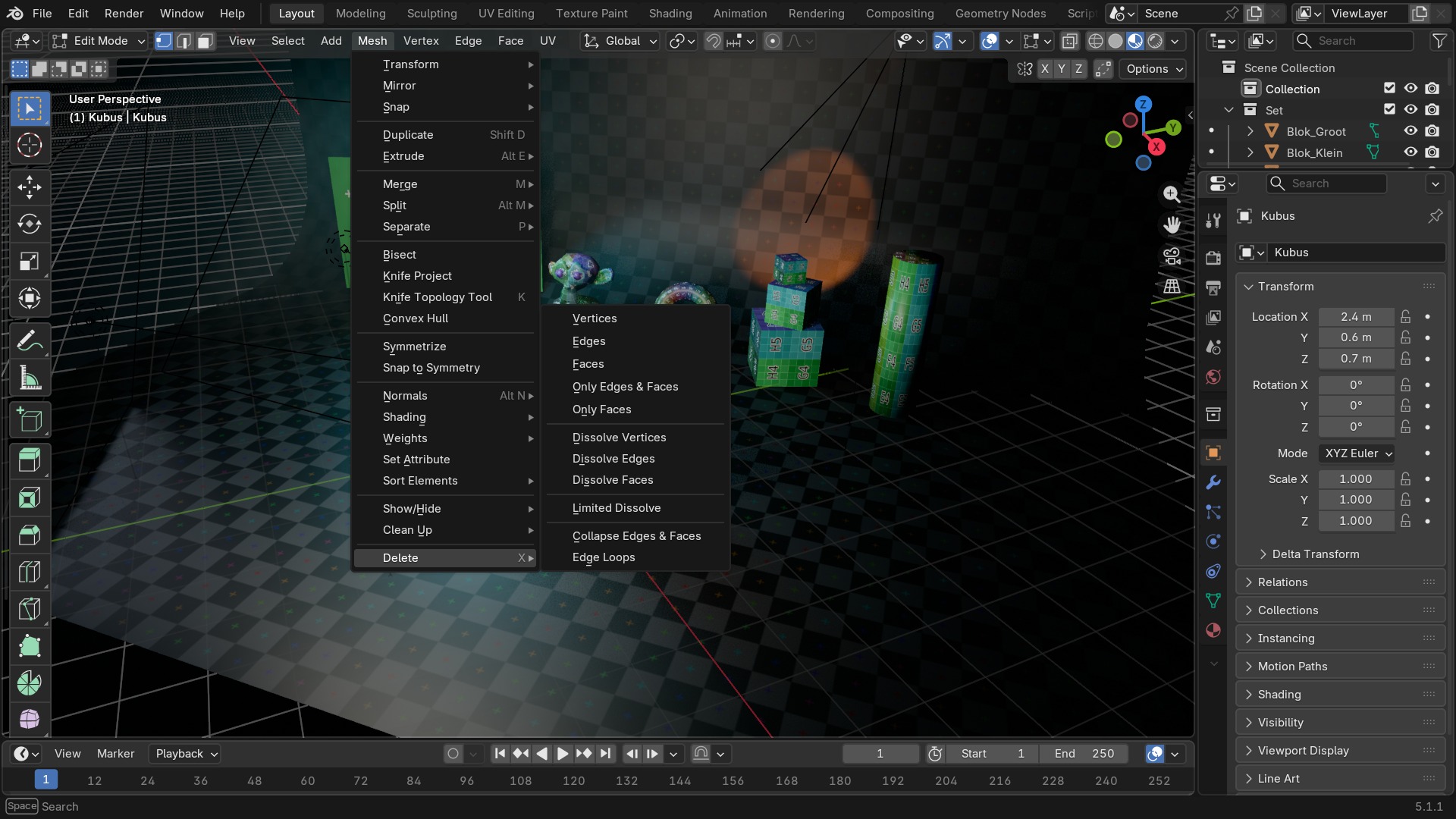This screenshot has width=1456, height=819.
Task: Open the XYZ Euler rotation mode dropdown
Action: [1357, 453]
